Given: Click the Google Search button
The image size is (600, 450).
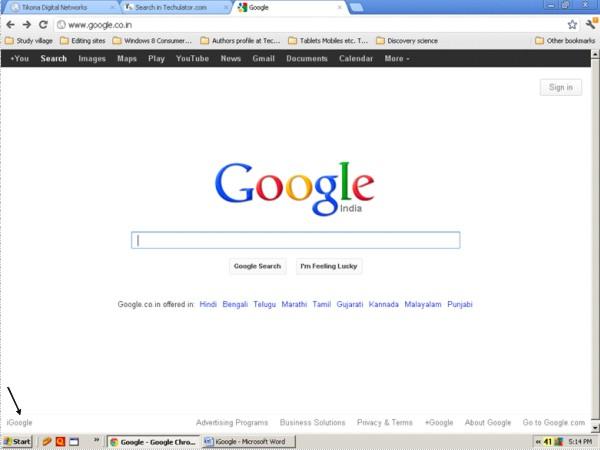Looking at the screenshot, I should point(257,266).
